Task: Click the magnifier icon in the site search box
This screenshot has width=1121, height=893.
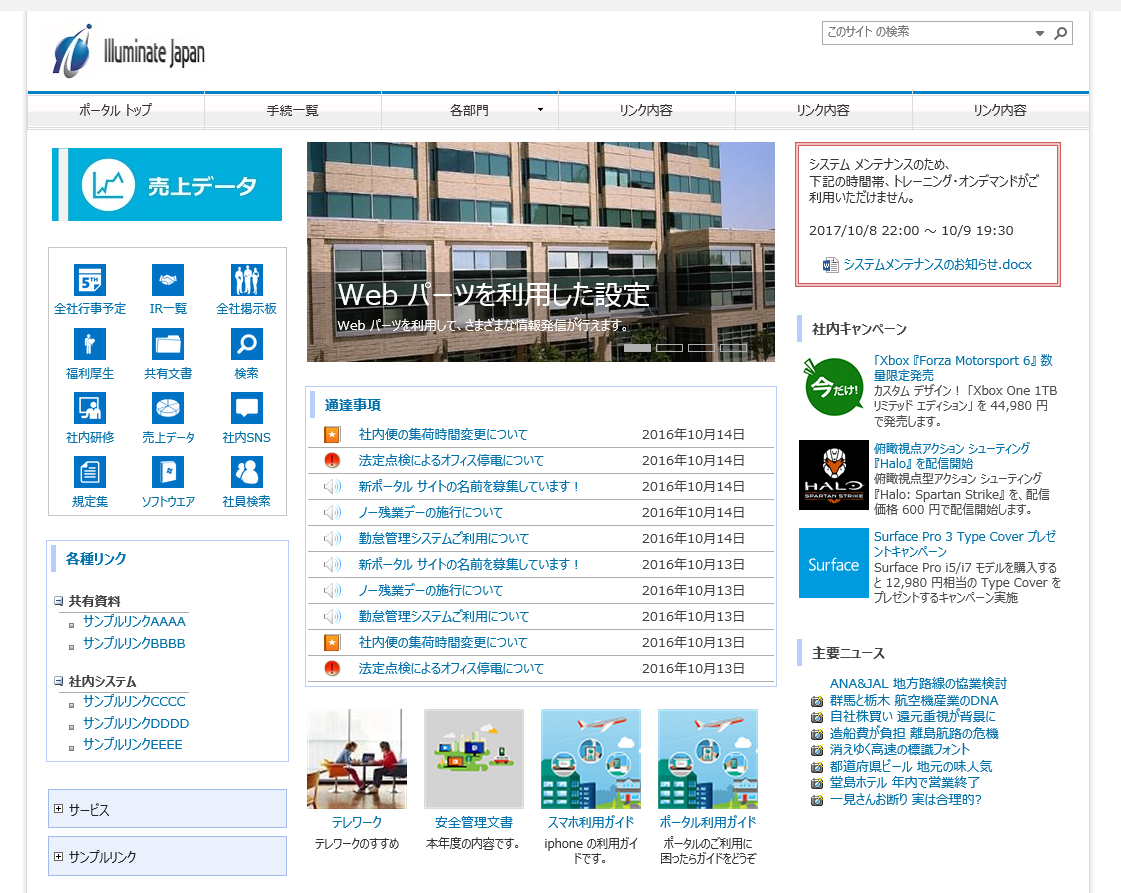Action: pos(1061,33)
